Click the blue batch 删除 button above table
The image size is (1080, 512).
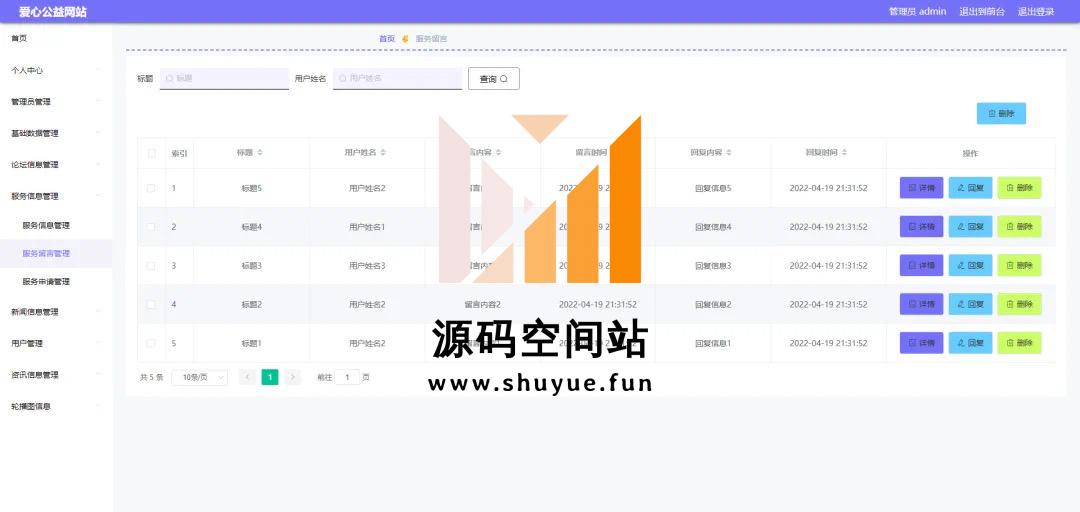pyautogui.click(x=1001, y=114)
